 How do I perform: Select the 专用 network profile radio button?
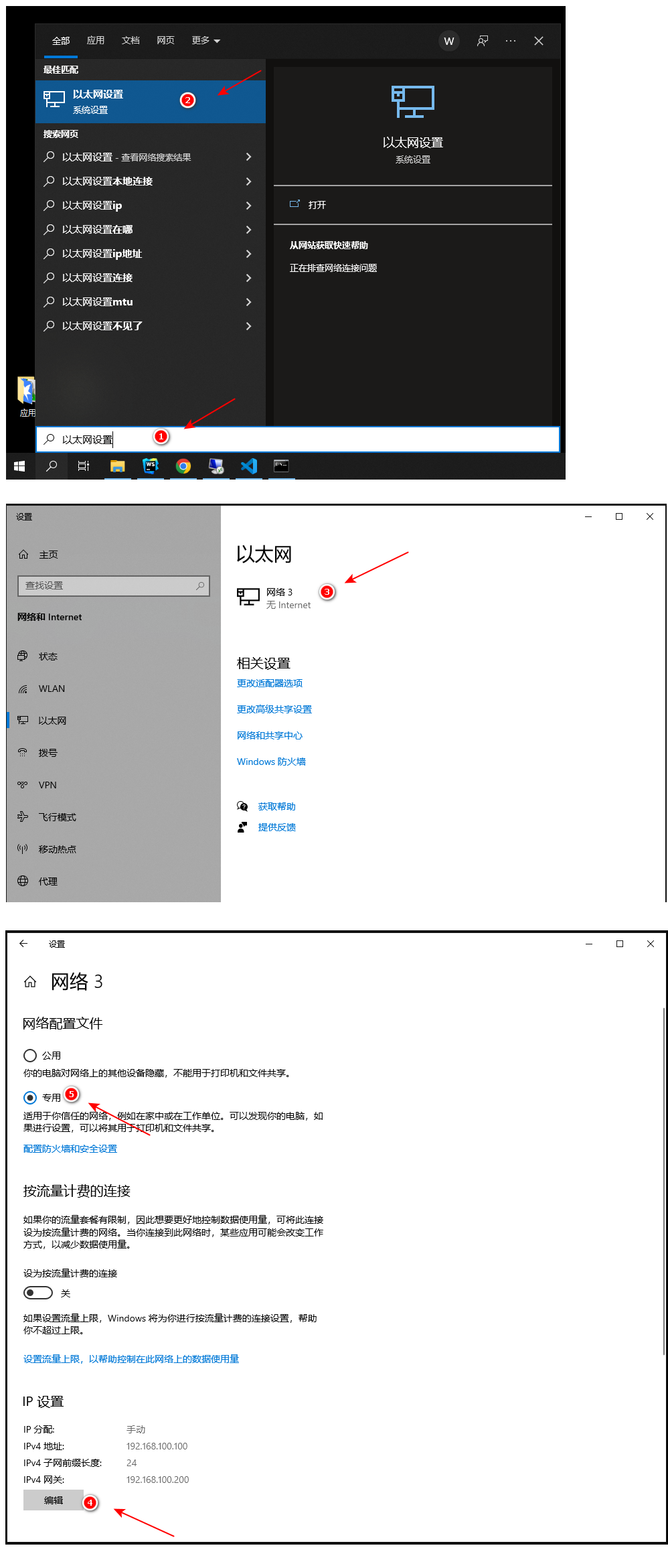pos(30,1098)
